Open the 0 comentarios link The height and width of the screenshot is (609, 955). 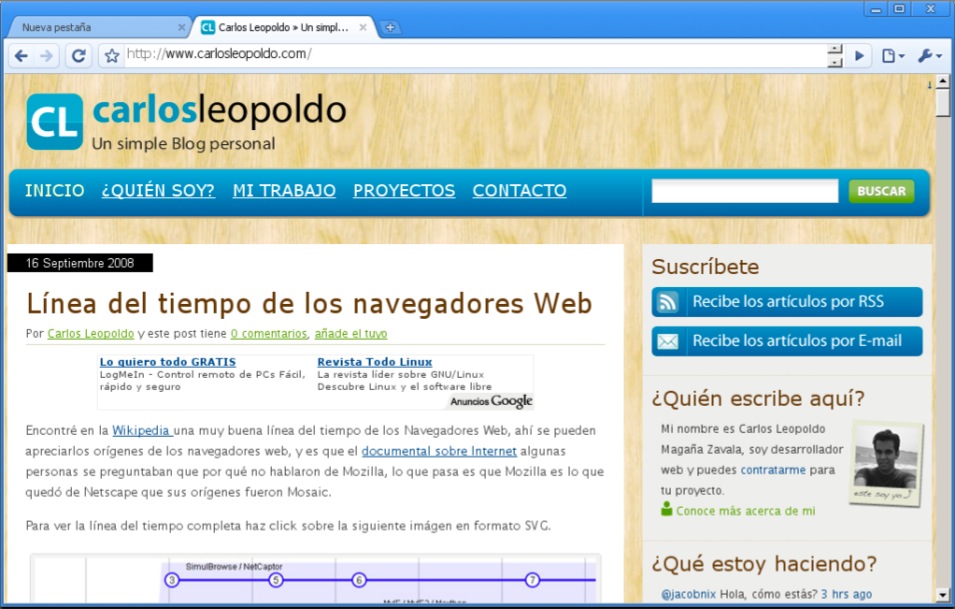(269, 334)
